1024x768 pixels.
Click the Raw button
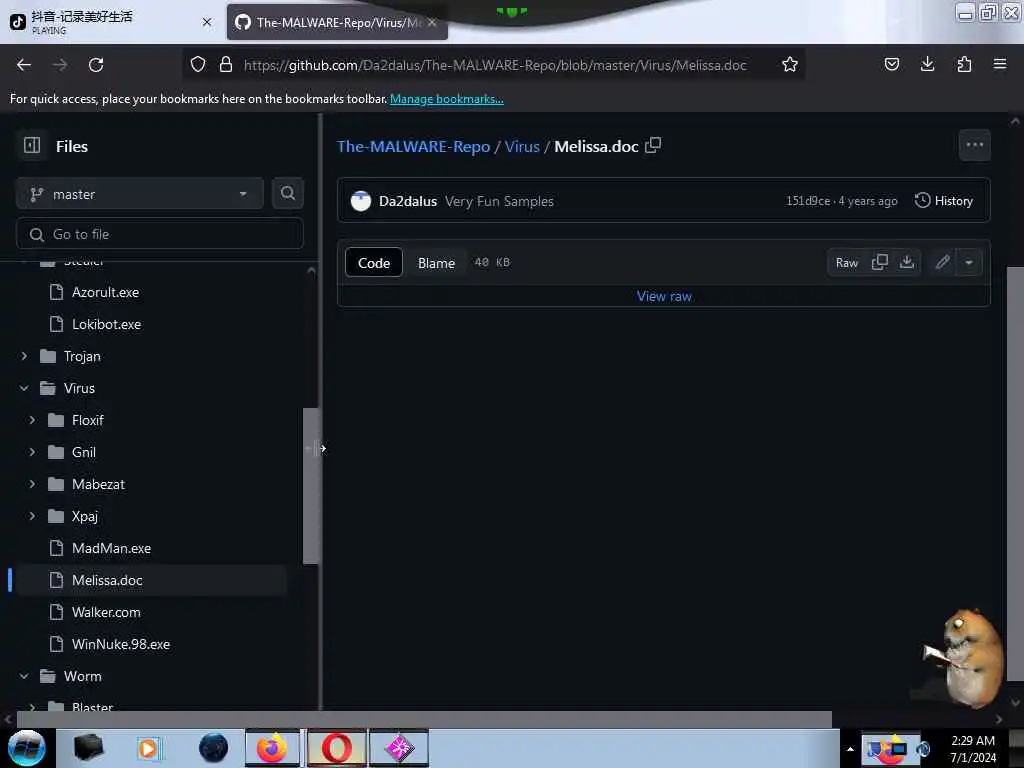point(846,263)
